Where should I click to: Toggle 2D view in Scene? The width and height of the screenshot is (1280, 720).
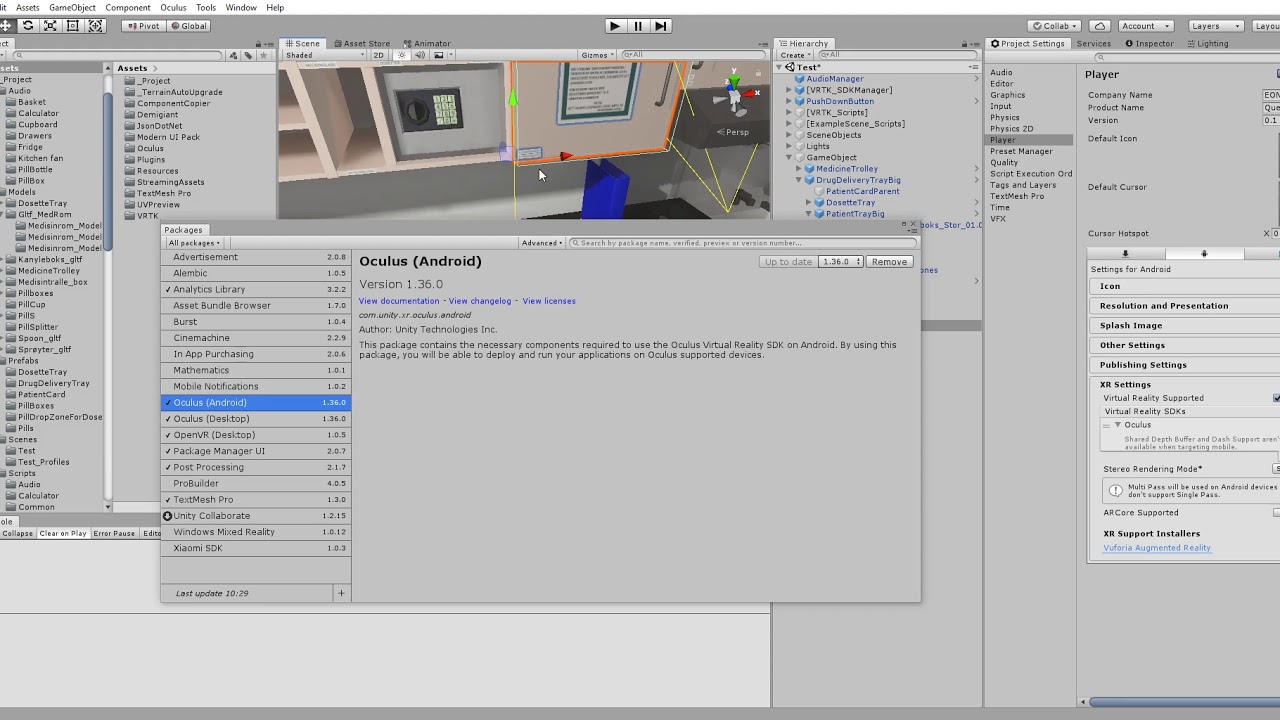[x=379, y=55]
